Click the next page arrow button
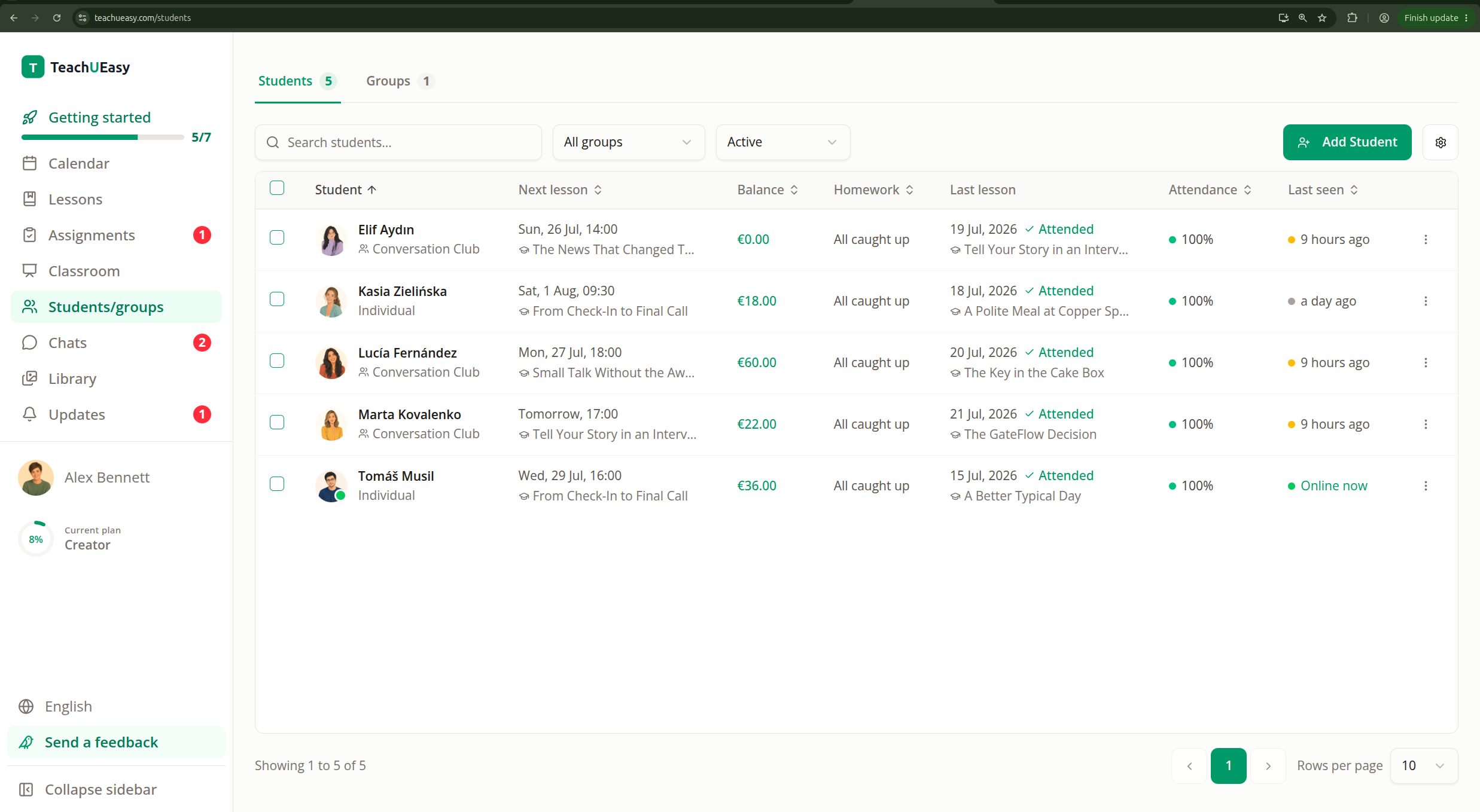Image resolution: width=1480 pixels, height=812 pixels. tap(1268, 765)
